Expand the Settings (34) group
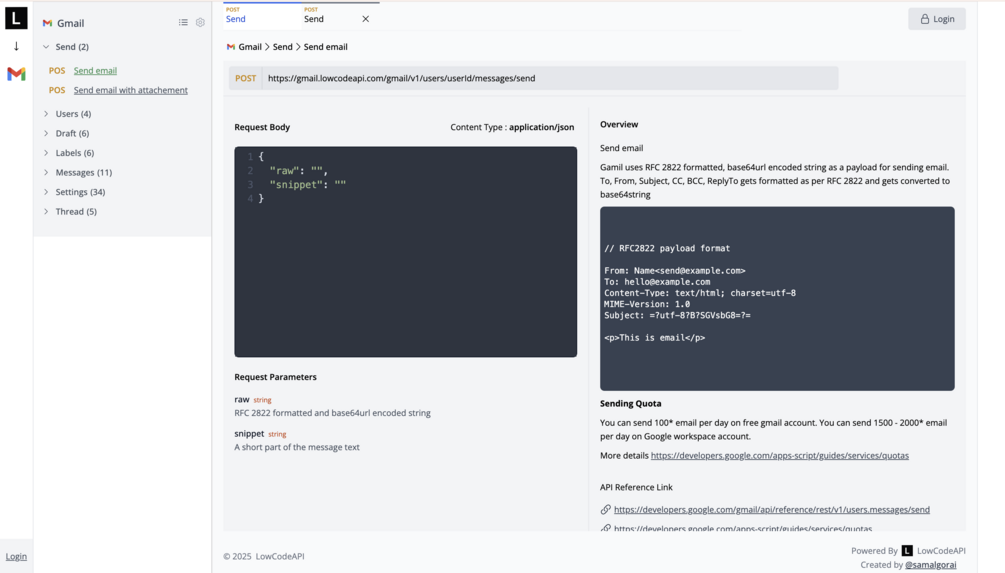This screenshot has width=1005, height=573. 46,192
